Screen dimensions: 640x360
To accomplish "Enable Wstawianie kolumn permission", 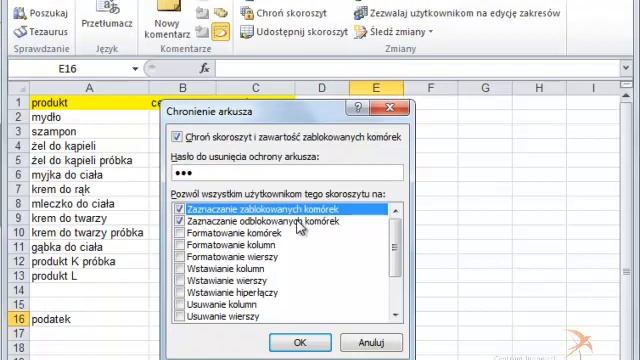I will (179, 269).
